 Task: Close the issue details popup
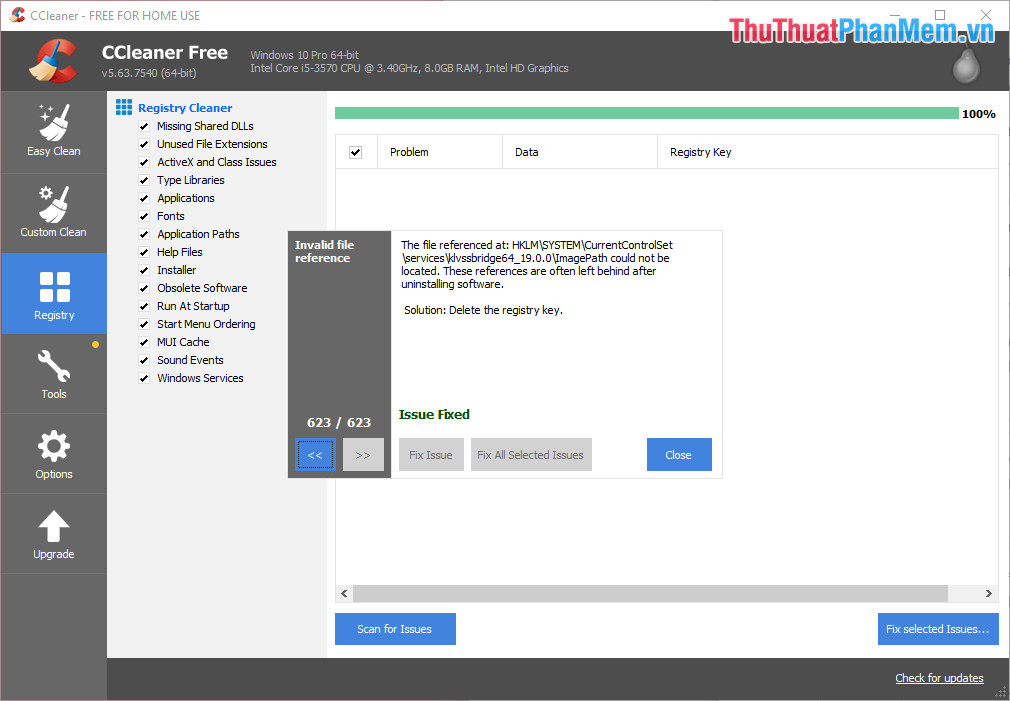point(679,454)
